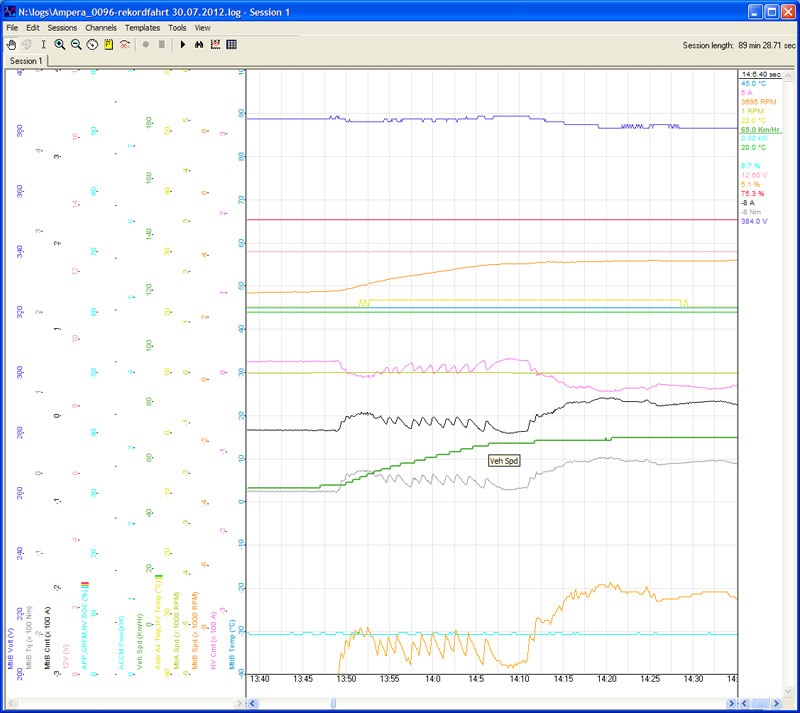
Task: Click the readout panel scroll up arrow
Action: (x=790, y=74)
